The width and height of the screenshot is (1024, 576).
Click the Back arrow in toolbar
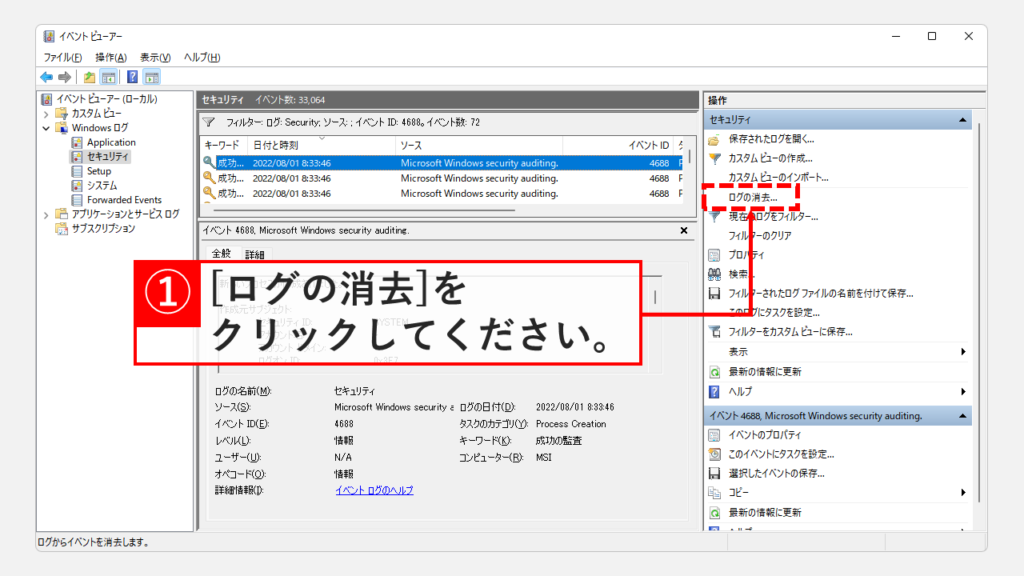pyautogui.click(x=46, y=77)
